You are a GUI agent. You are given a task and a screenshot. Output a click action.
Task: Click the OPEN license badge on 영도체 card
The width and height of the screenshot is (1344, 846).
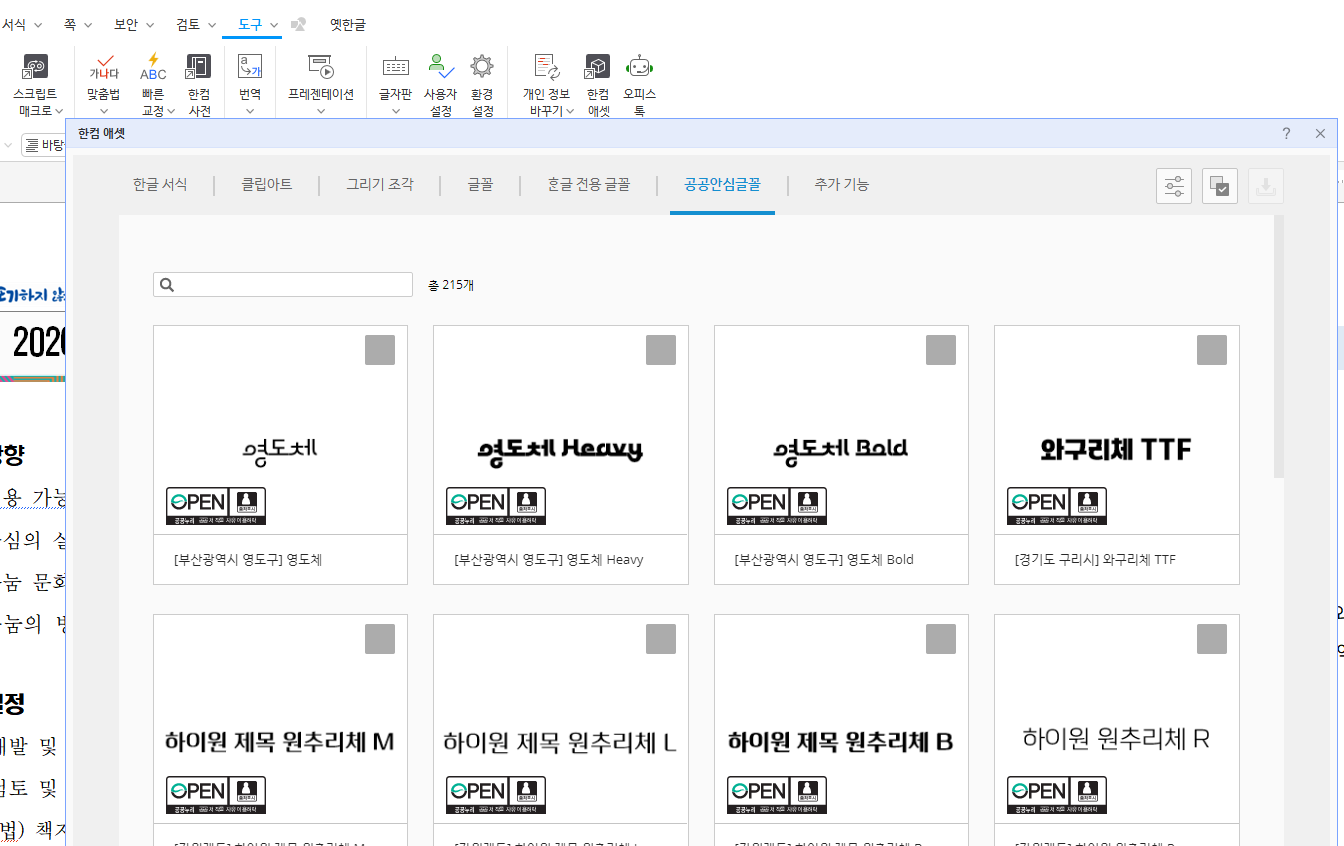tap(216, 506)
